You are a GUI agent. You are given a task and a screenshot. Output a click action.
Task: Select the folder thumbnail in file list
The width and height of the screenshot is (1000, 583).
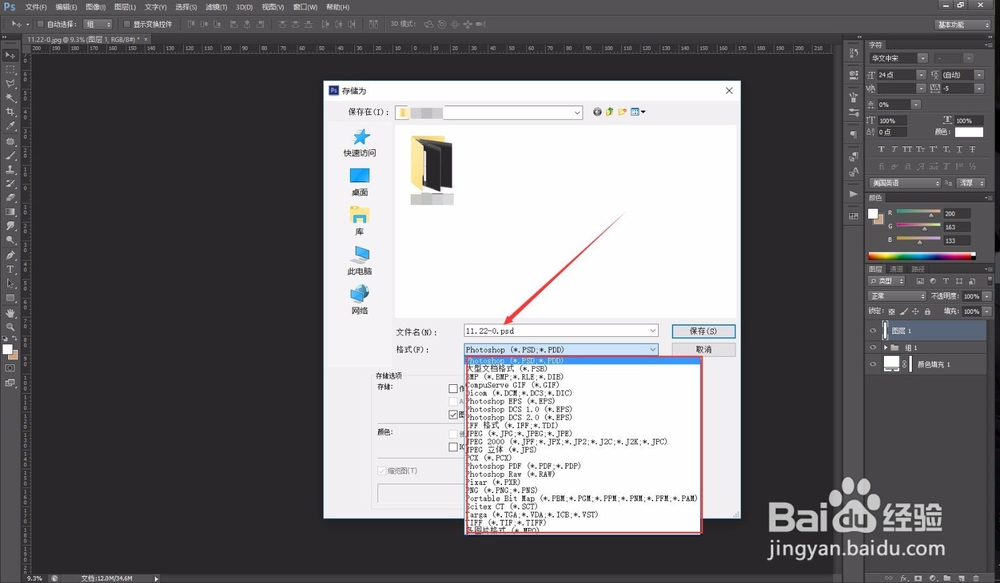[432, 170]
